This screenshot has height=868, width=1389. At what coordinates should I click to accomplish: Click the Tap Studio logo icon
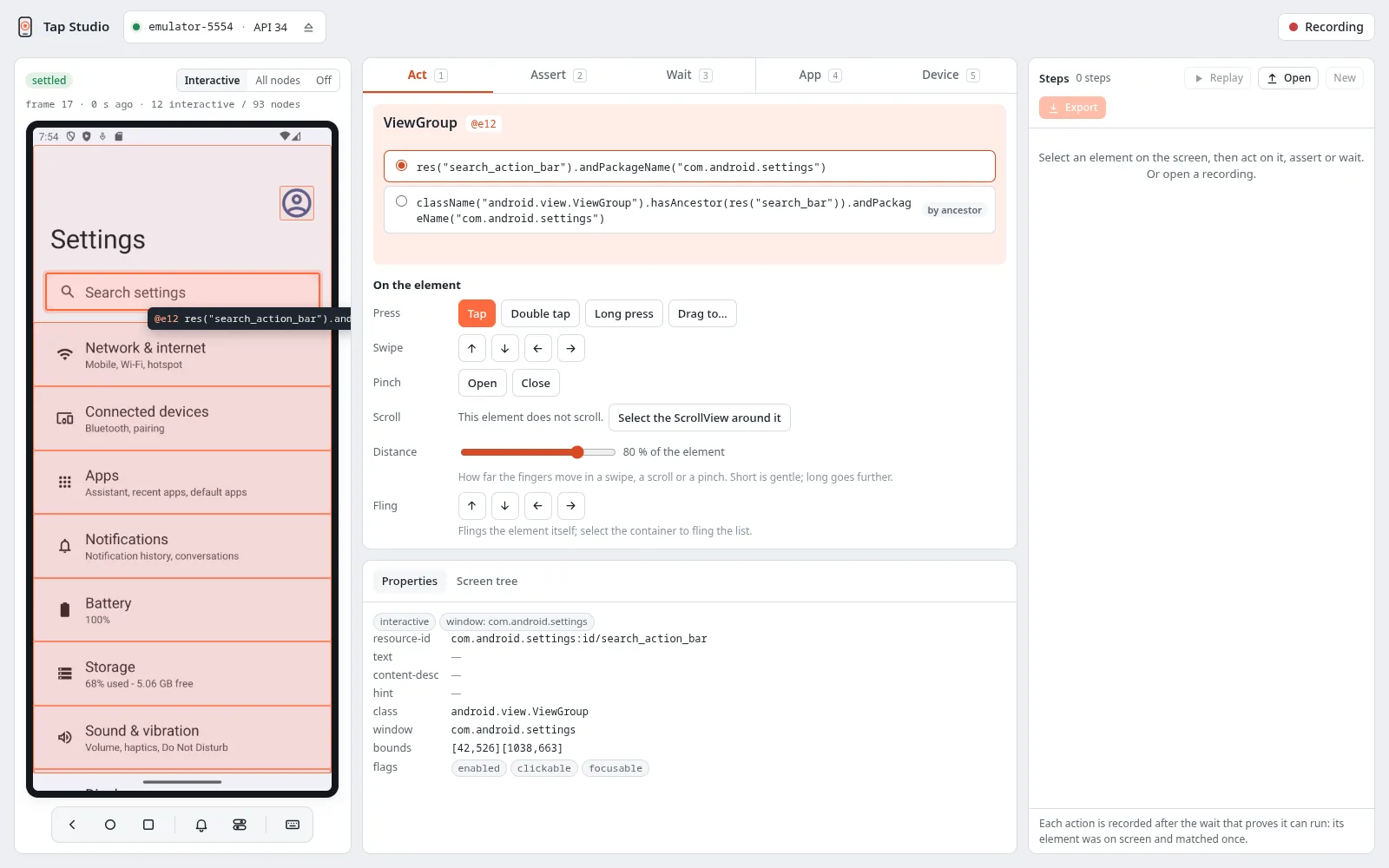[x=25, y=27]
